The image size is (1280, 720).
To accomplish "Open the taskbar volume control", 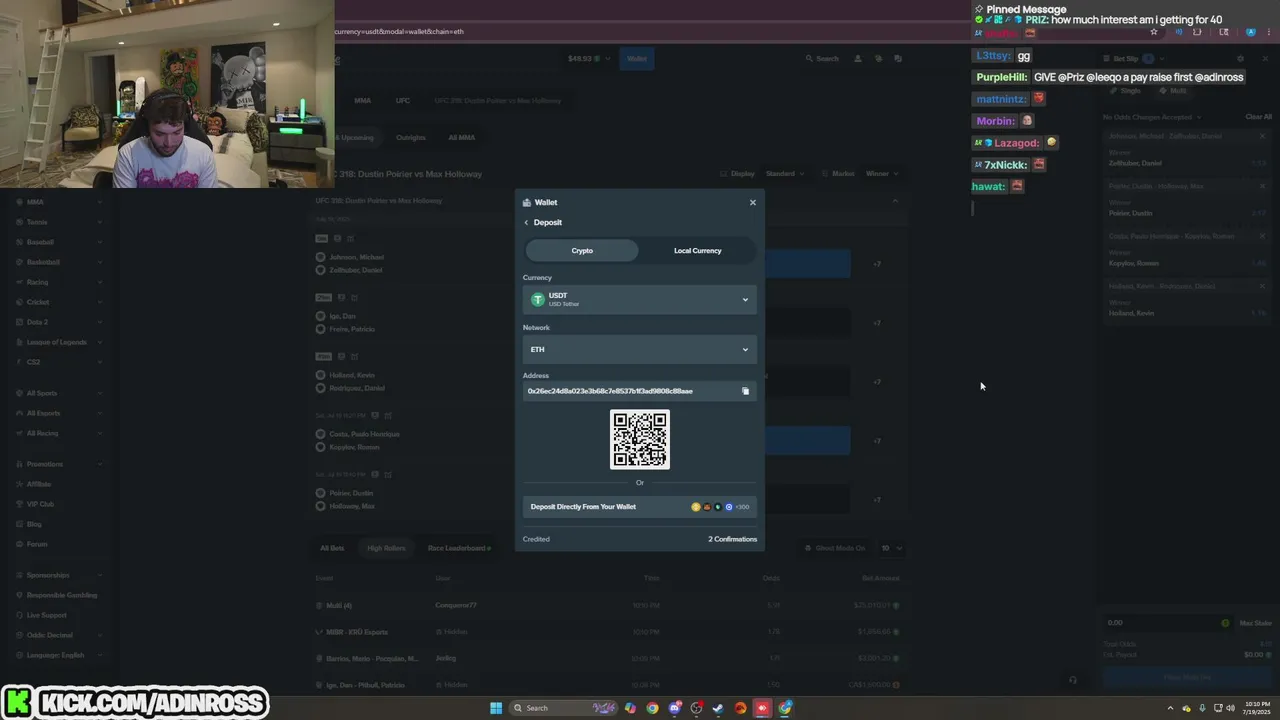I will click(x=1230, y=708).
